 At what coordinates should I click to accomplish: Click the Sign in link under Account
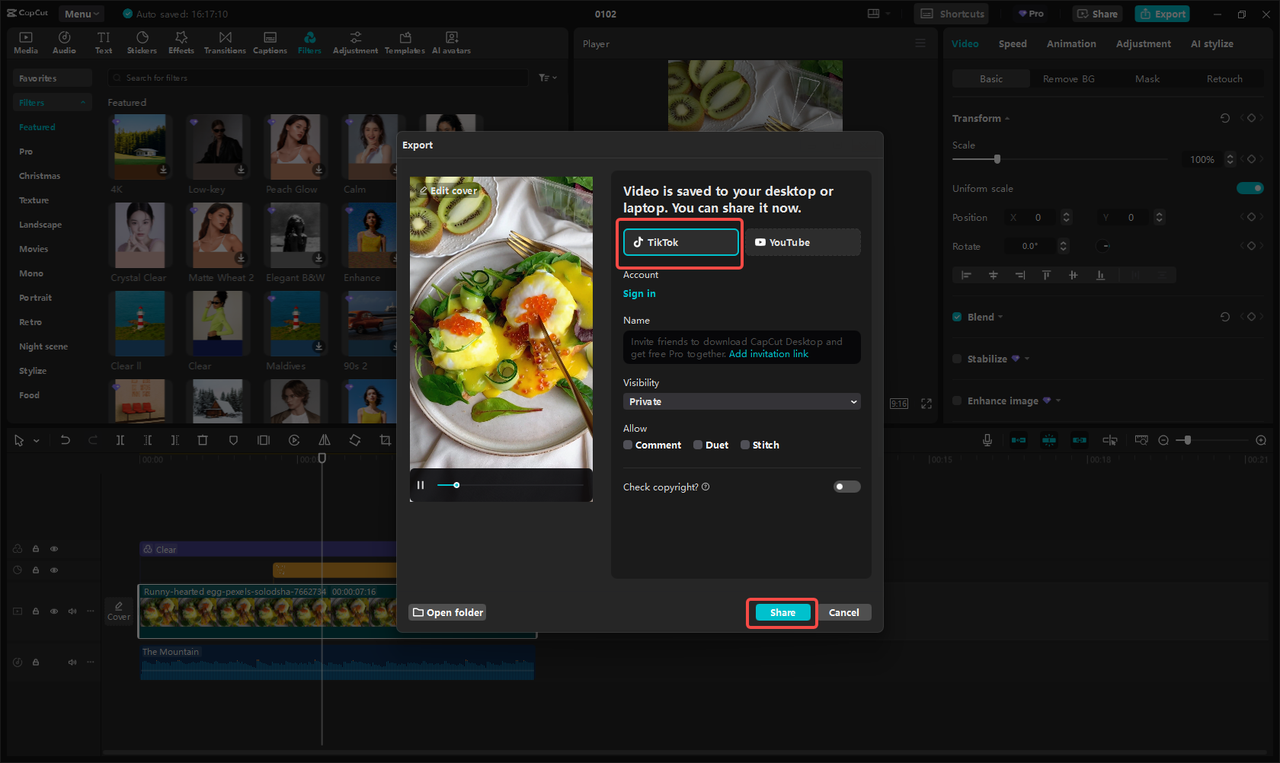click(639, 294)
